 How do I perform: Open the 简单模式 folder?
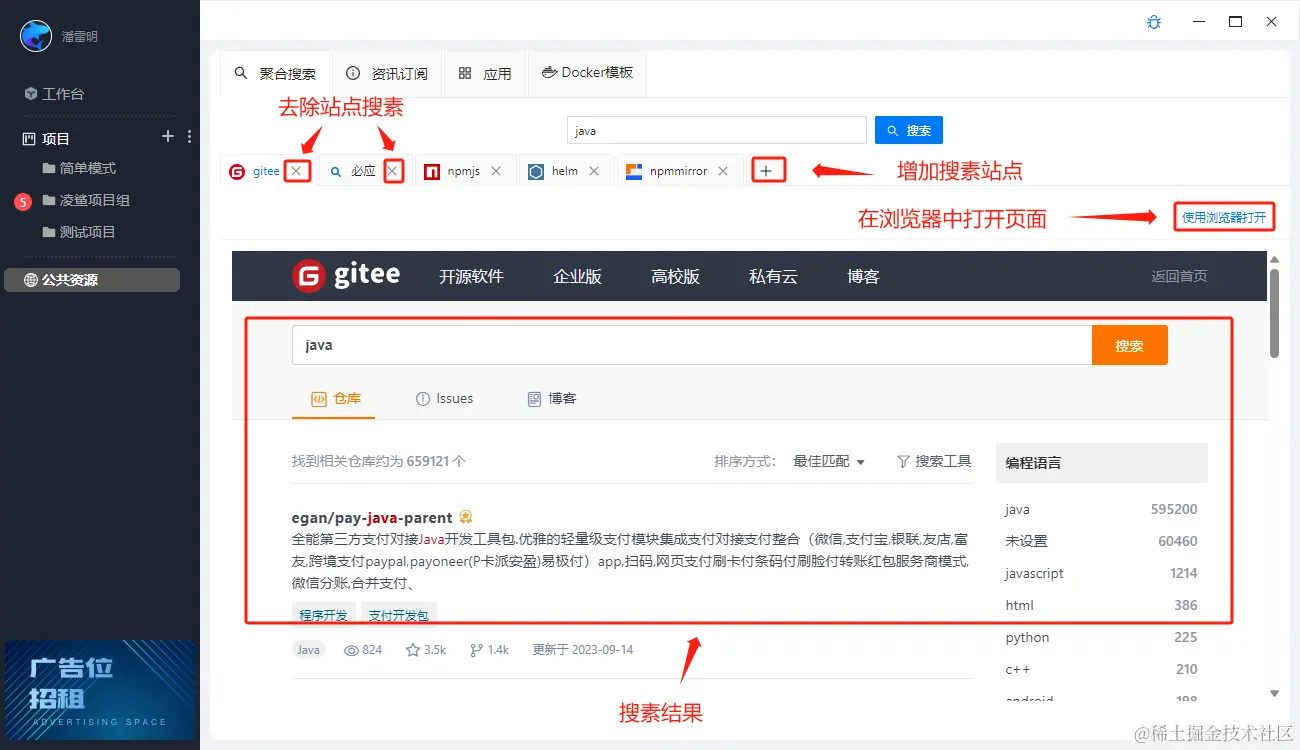(79, 168)
